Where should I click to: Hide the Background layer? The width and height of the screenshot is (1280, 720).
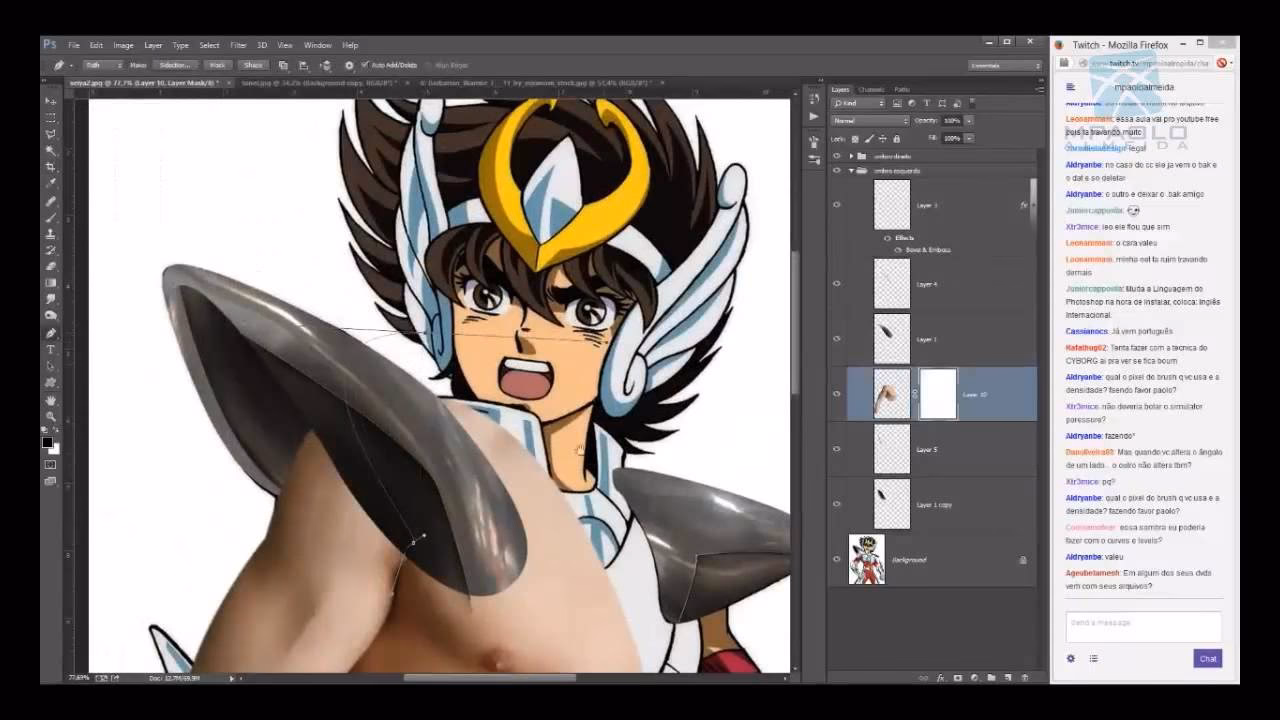click(837, 560)
